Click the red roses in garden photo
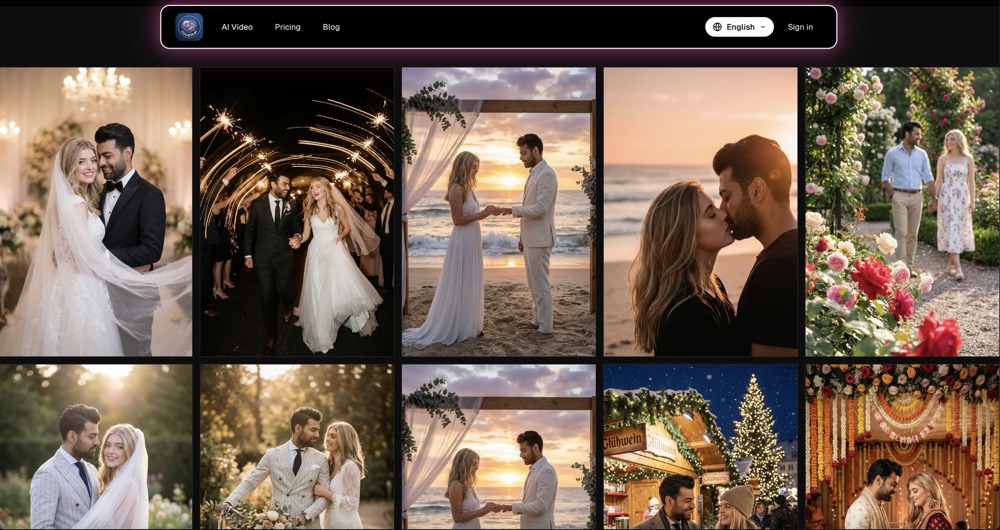1000x530 pixels. point(871,279)
